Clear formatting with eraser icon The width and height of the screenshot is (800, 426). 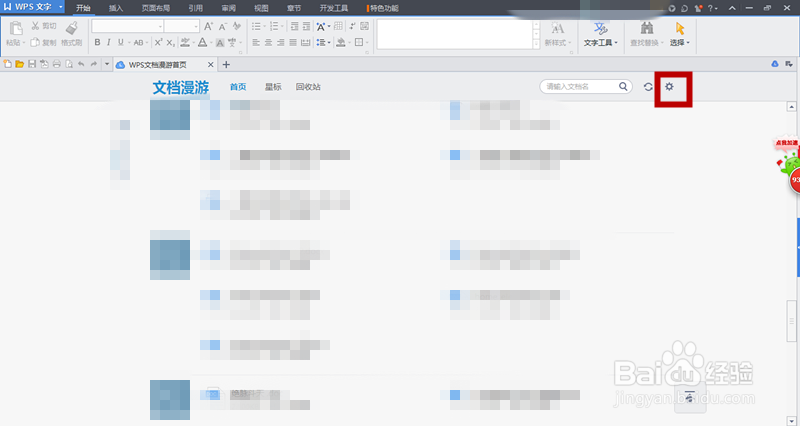pyautogui.click(x=236, y=26)
